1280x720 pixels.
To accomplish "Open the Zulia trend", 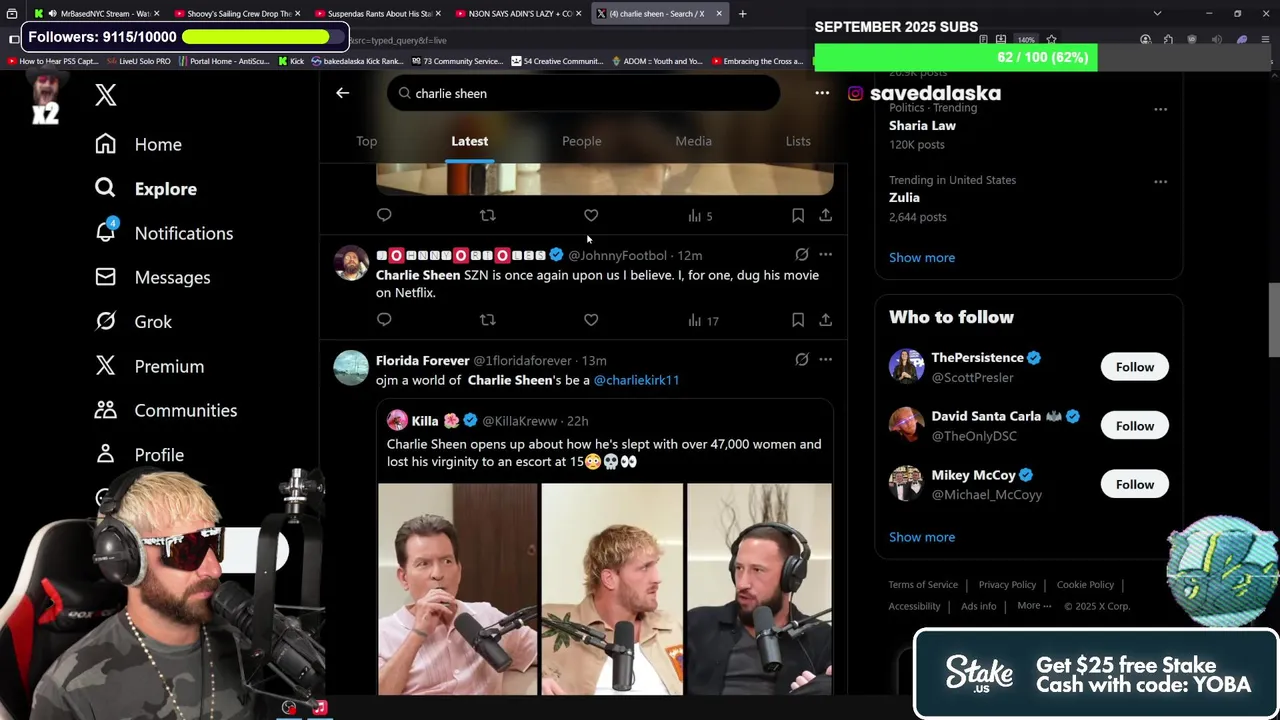I will click(x=904, y=198).
